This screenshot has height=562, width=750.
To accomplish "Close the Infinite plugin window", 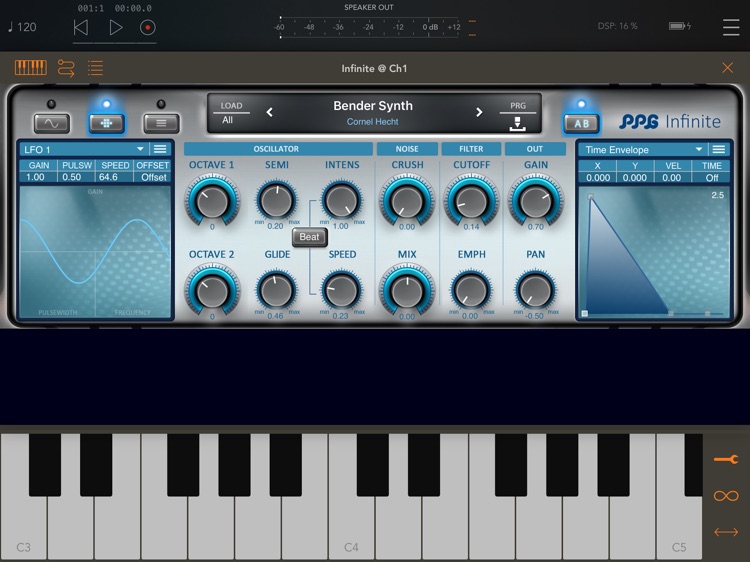I will tap(728, 68).
